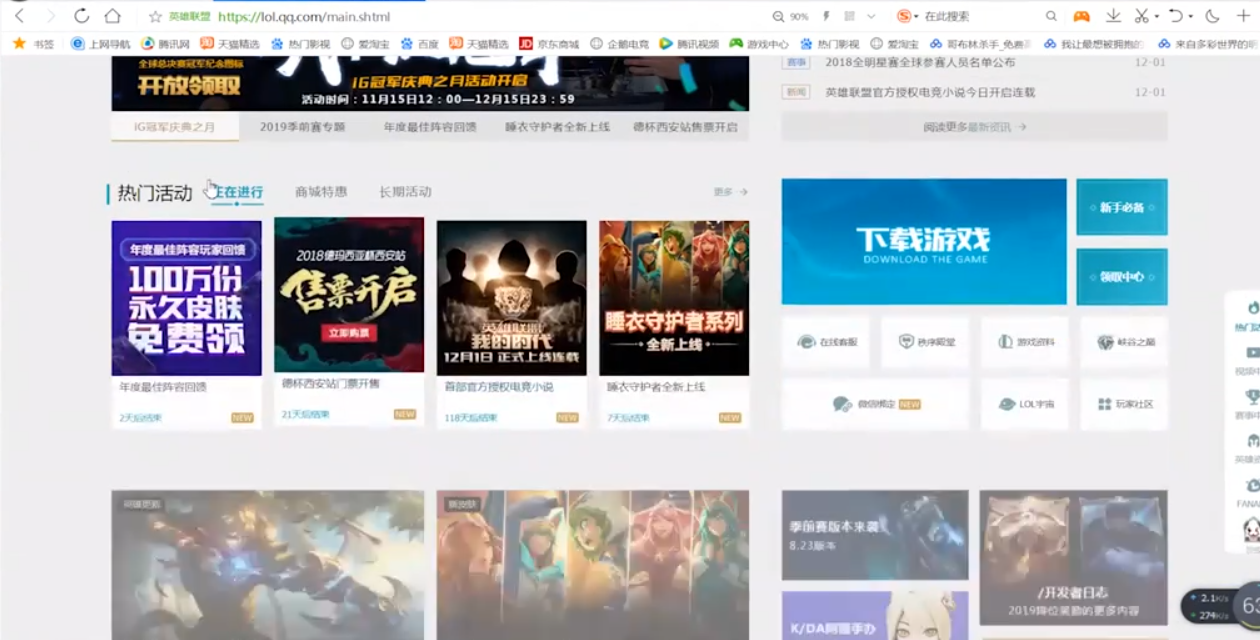1260x640 pixels.
Task: Open the 售票开启 Demacia Cup card image
Action: coord(349,295)
